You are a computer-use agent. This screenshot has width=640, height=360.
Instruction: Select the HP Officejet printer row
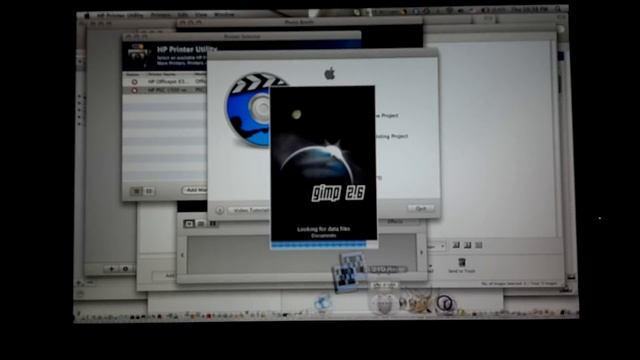point(164,82)
